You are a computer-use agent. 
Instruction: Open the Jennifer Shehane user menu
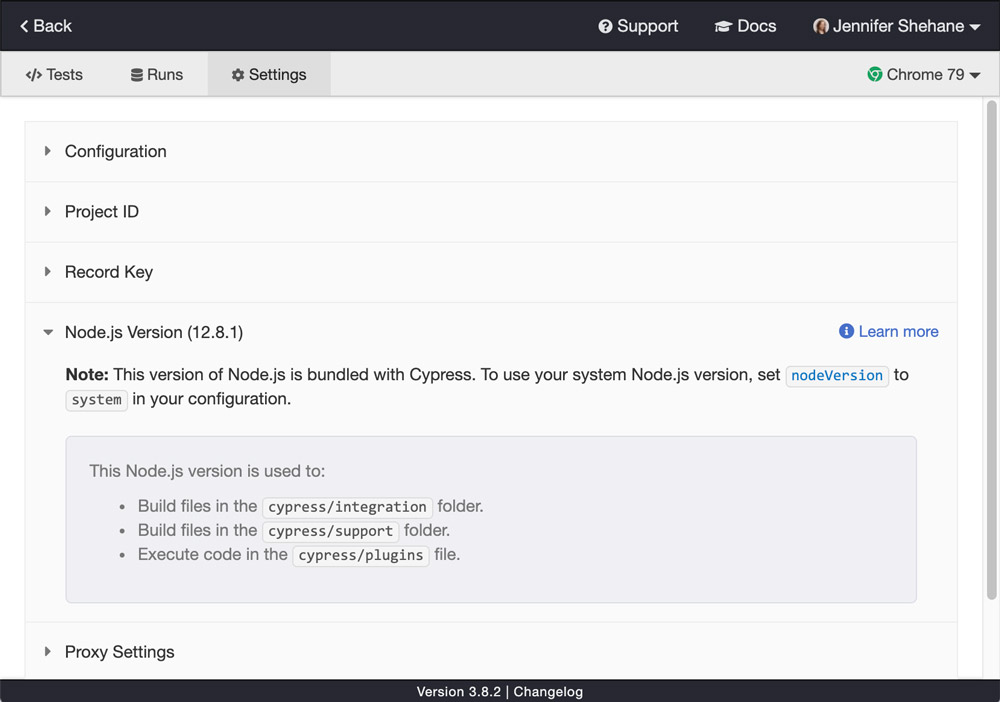[895, 25]
